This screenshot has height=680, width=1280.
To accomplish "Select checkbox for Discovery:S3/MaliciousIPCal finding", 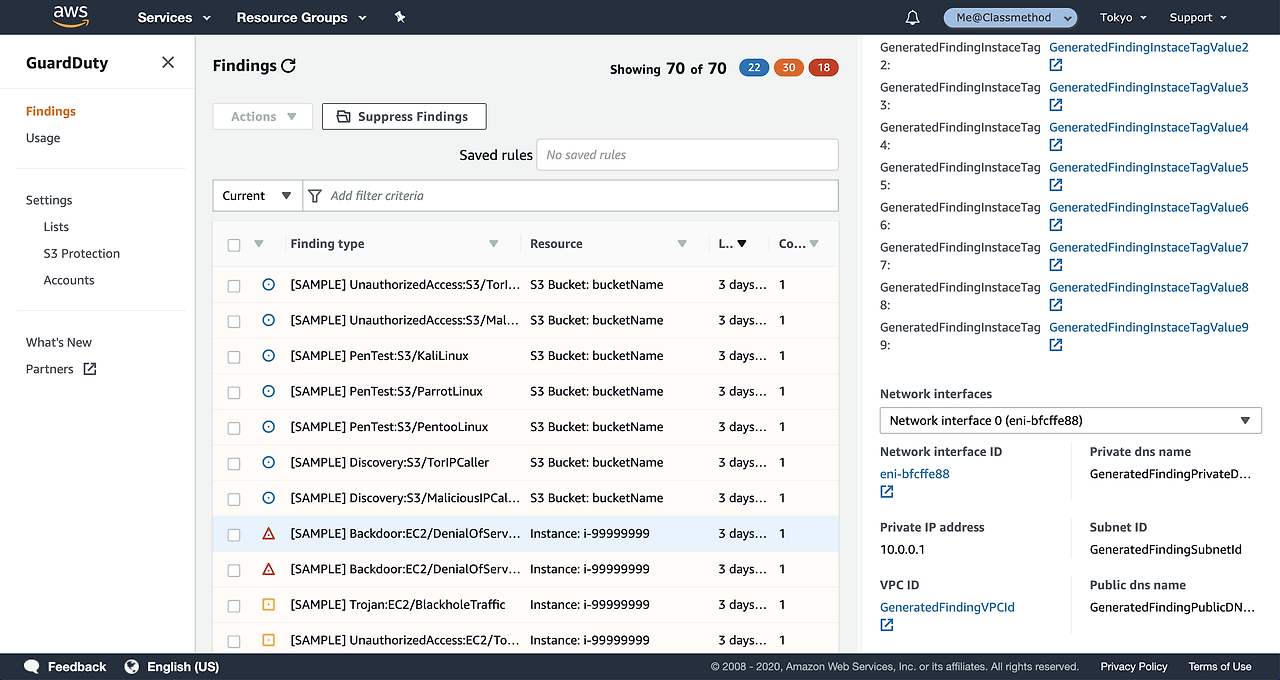I will point(234,499).
